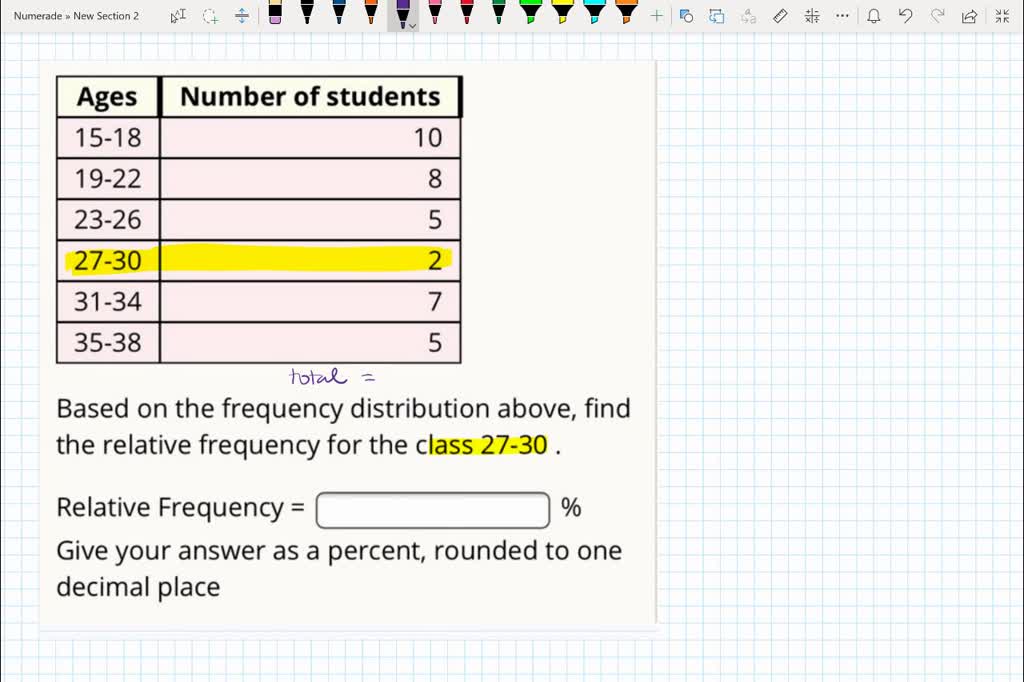
Task: Open the purple pen's thickness dropdown
Action: coord(412,24)
